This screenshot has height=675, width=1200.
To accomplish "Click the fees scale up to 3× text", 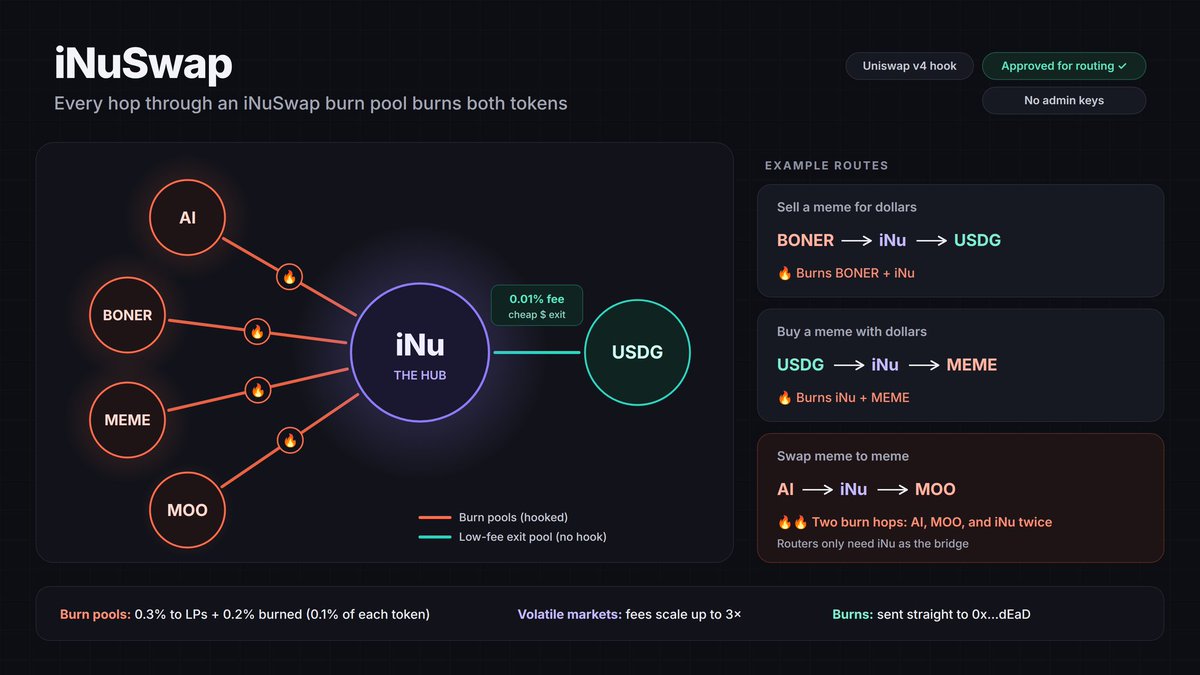I will (684, 614).
